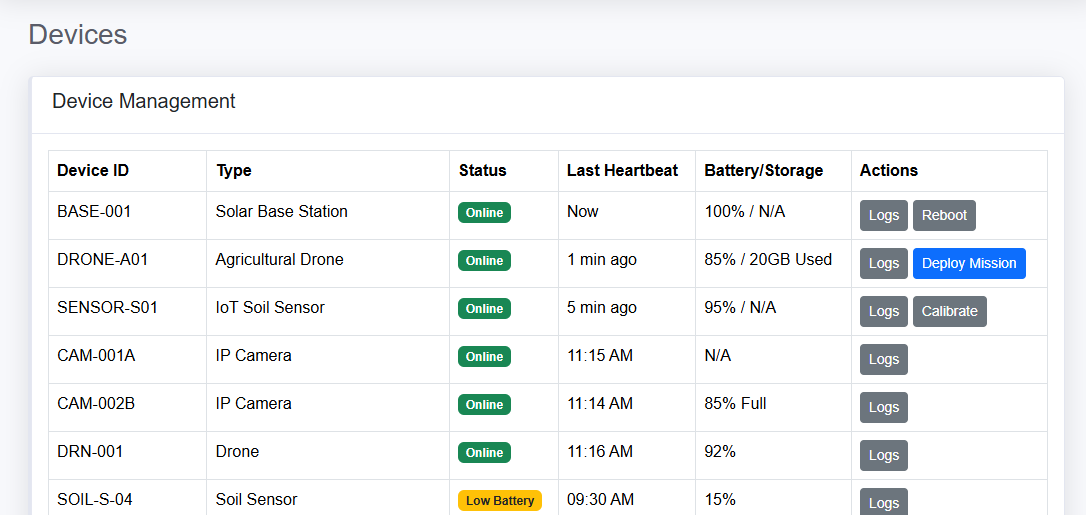1086x515 pixels.
Task: Click the Online badge for DRN-001
Action: coord(484,452)
